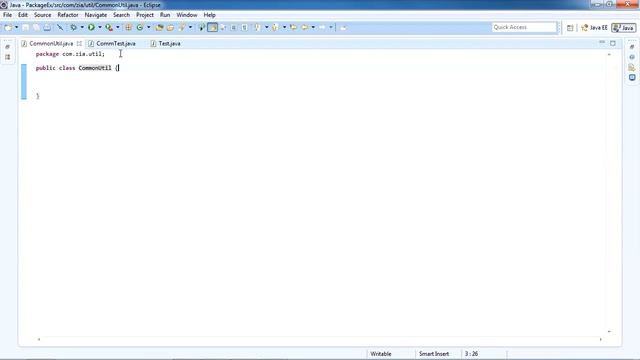The image size is (640, 360).
Task: Open the Refactor menu
Action: (68, 15)
